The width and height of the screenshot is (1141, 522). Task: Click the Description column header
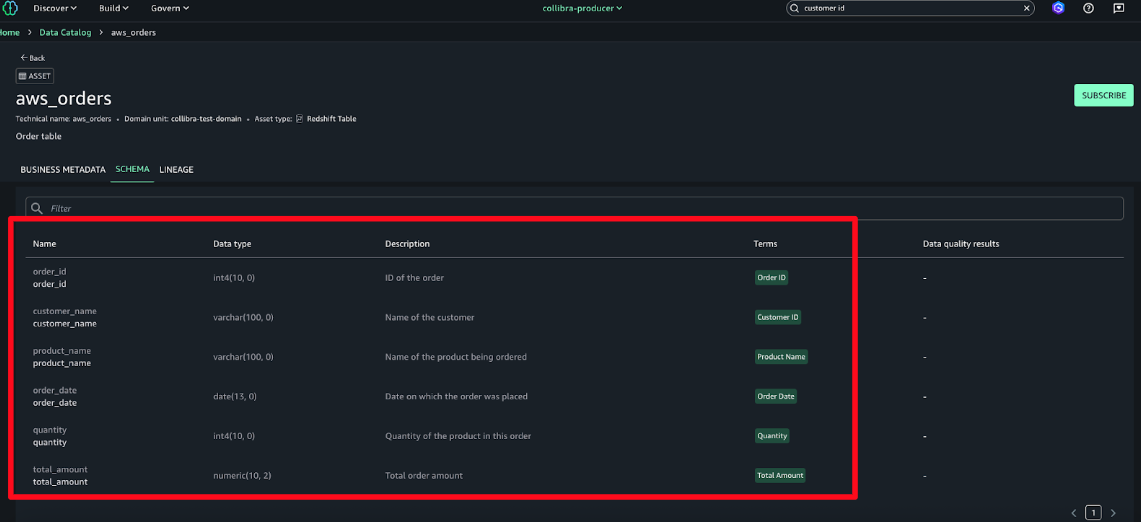coord(408,244)
